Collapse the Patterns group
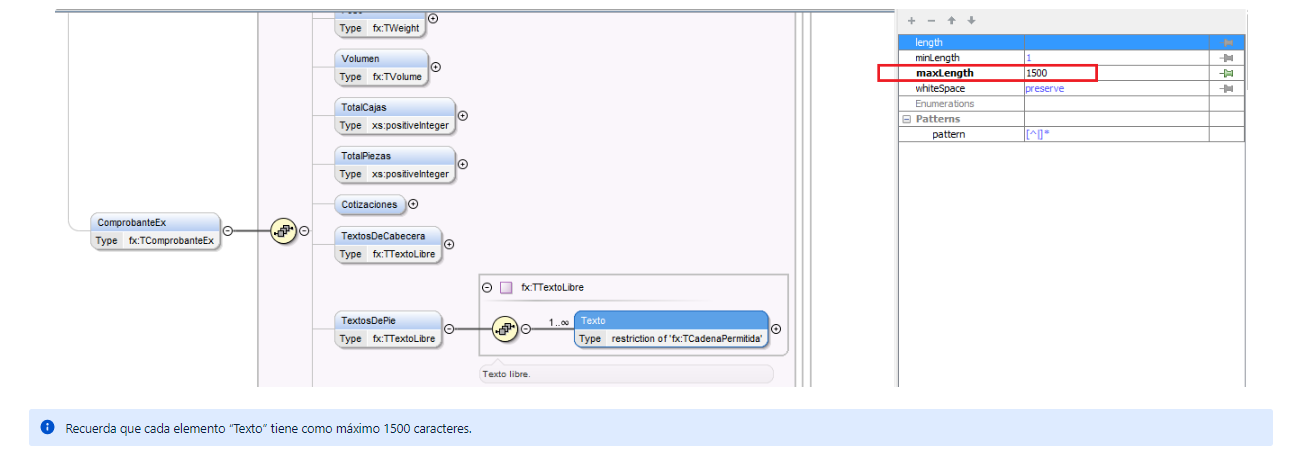Viewport: 1291px width, 456px height. click(906, 119)
